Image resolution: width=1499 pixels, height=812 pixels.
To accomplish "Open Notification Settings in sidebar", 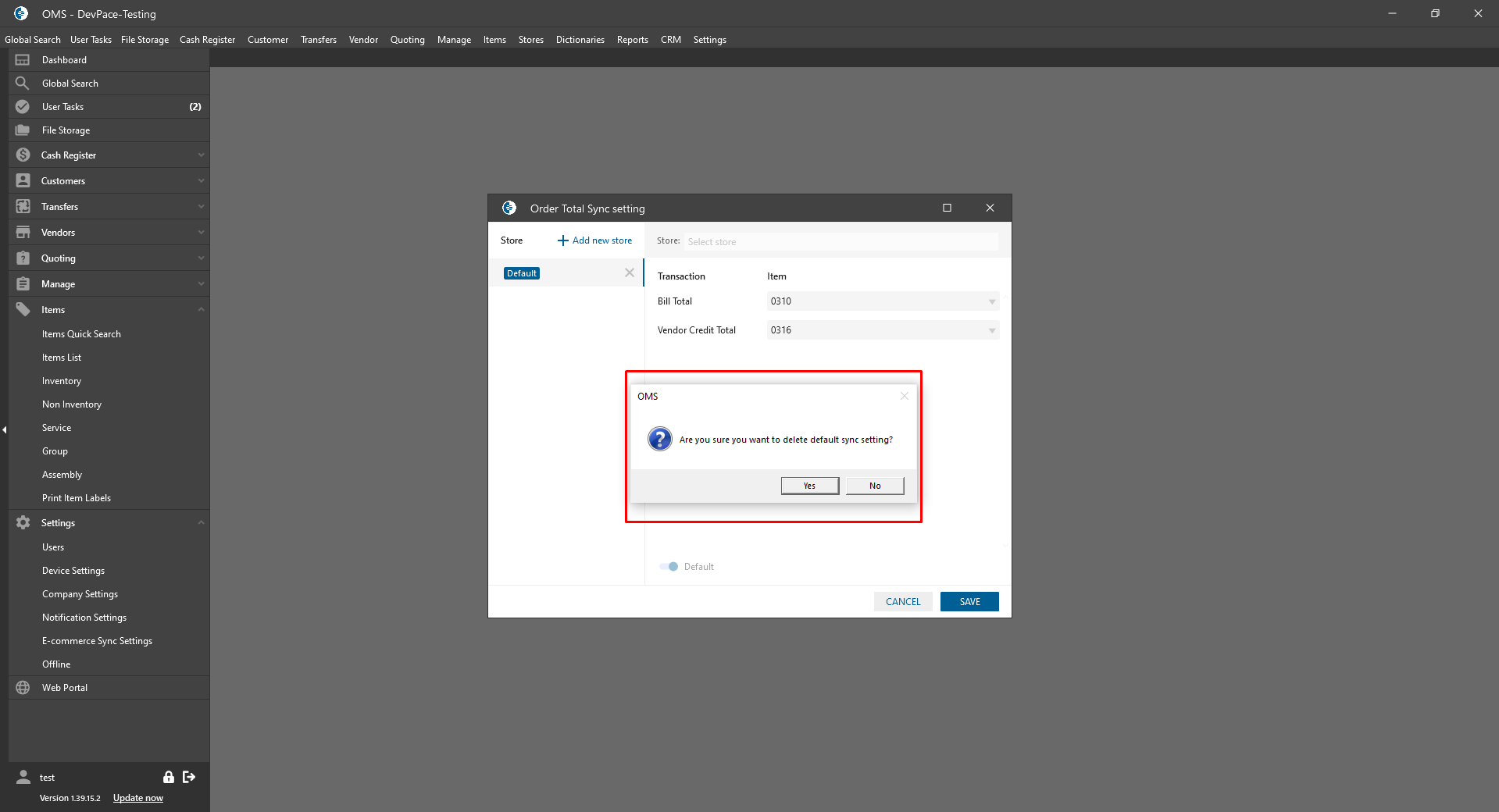I will [x=84, y=618].
